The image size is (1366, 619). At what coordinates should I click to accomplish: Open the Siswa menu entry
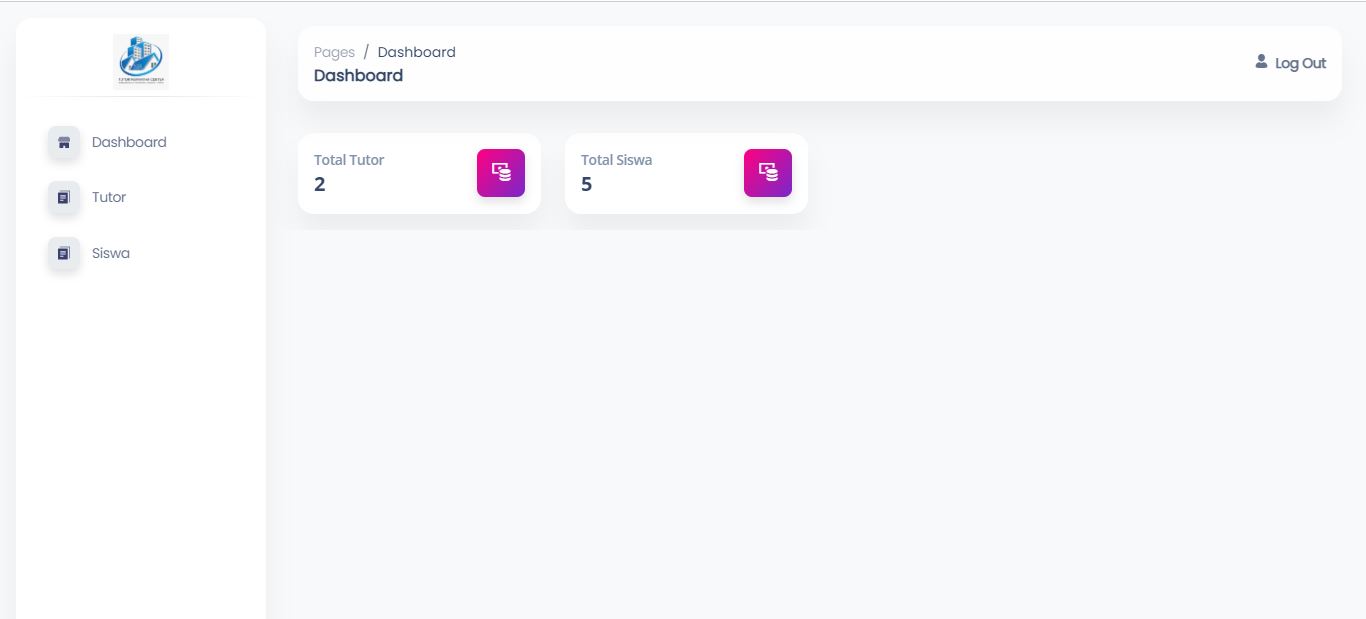click(x=111, y=253)
